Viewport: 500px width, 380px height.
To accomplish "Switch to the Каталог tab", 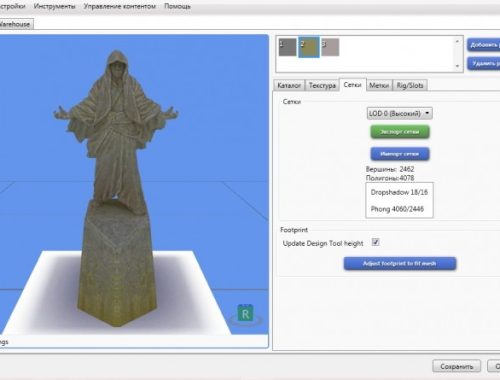I will [289, 86].
